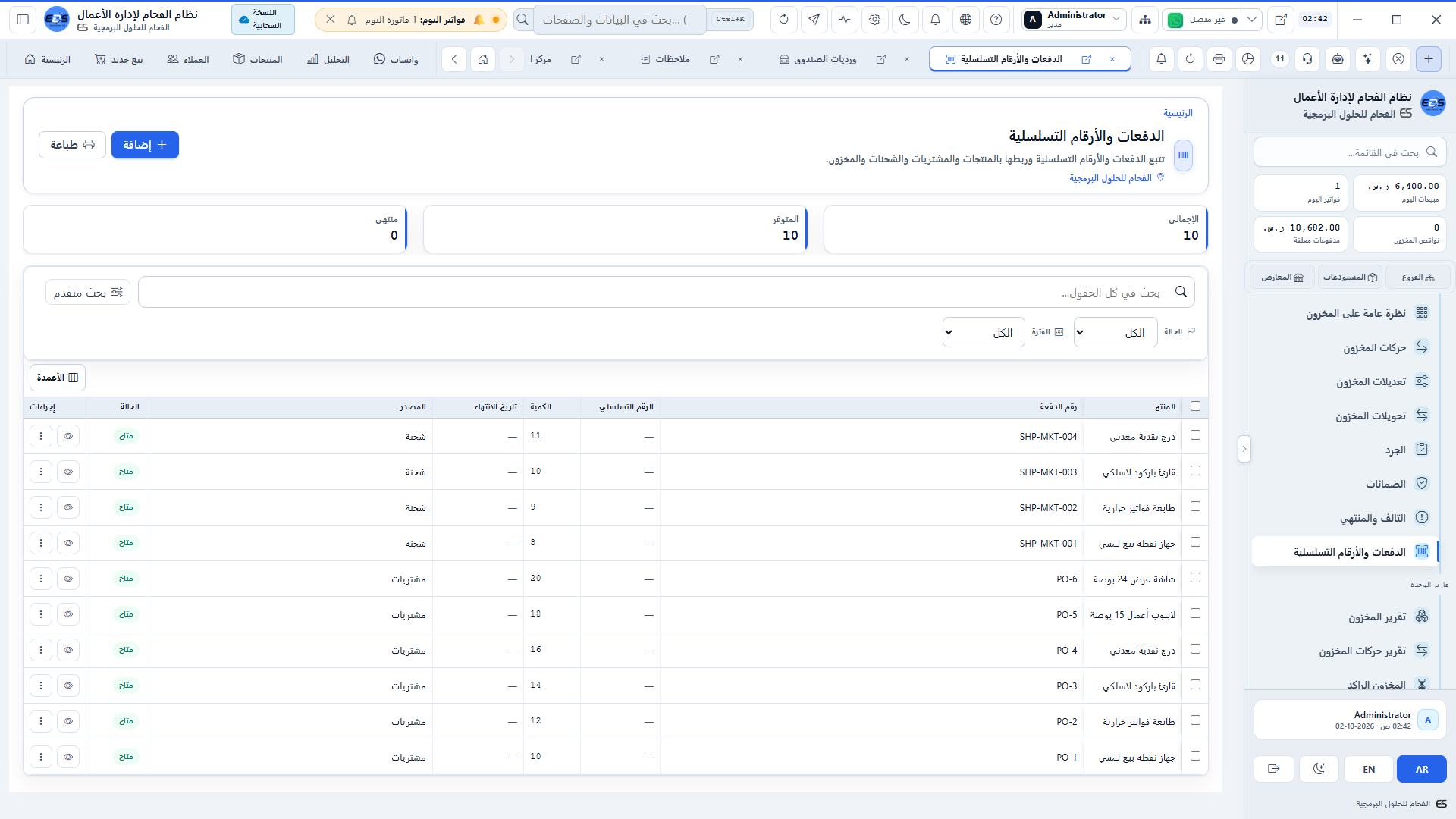Click the pie chart icon in tab toolbar
The image size is (1456, 819).
click(1247, 59)
